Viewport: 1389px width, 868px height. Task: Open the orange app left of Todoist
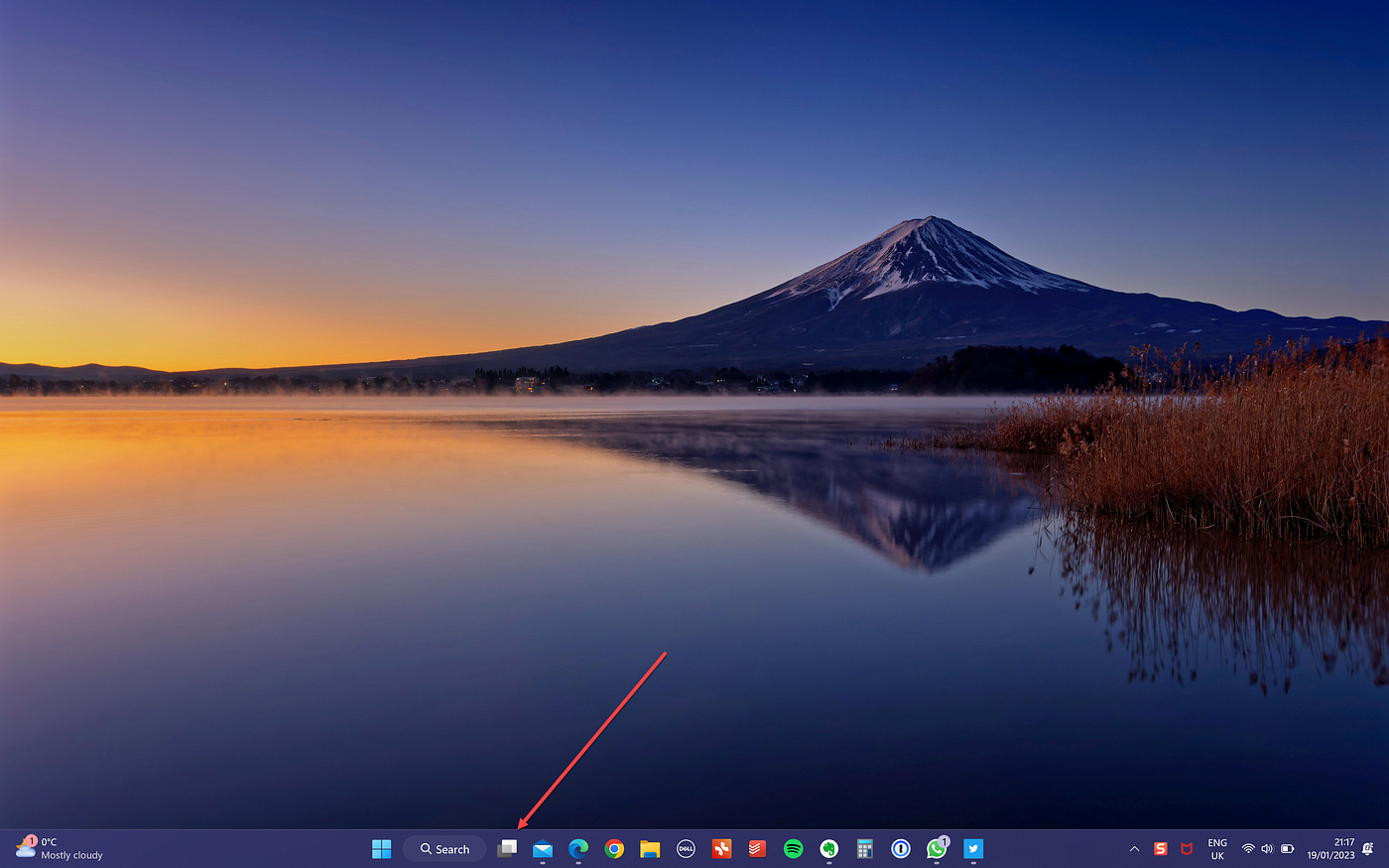(x=721, y=849)
